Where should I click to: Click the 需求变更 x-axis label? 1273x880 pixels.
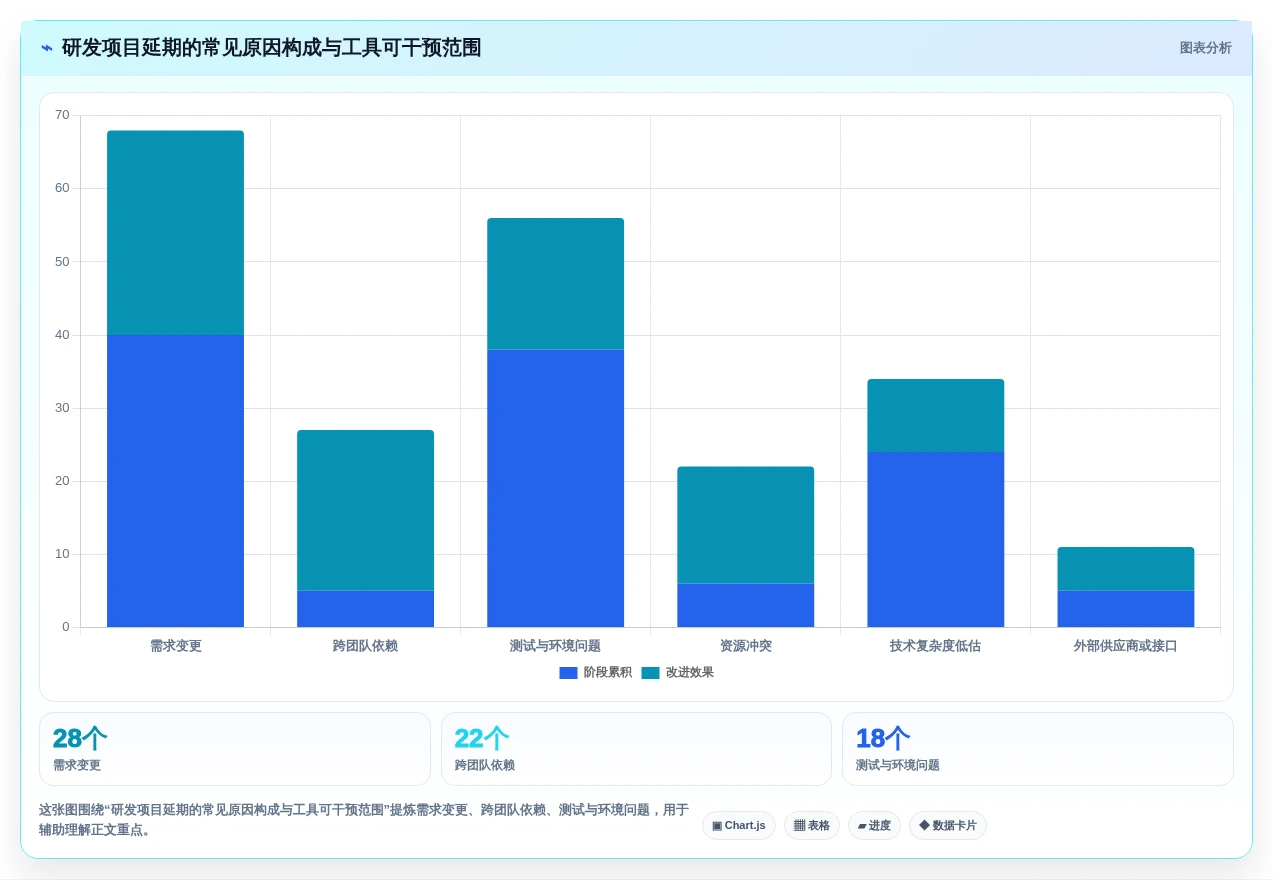pos(176,646)
